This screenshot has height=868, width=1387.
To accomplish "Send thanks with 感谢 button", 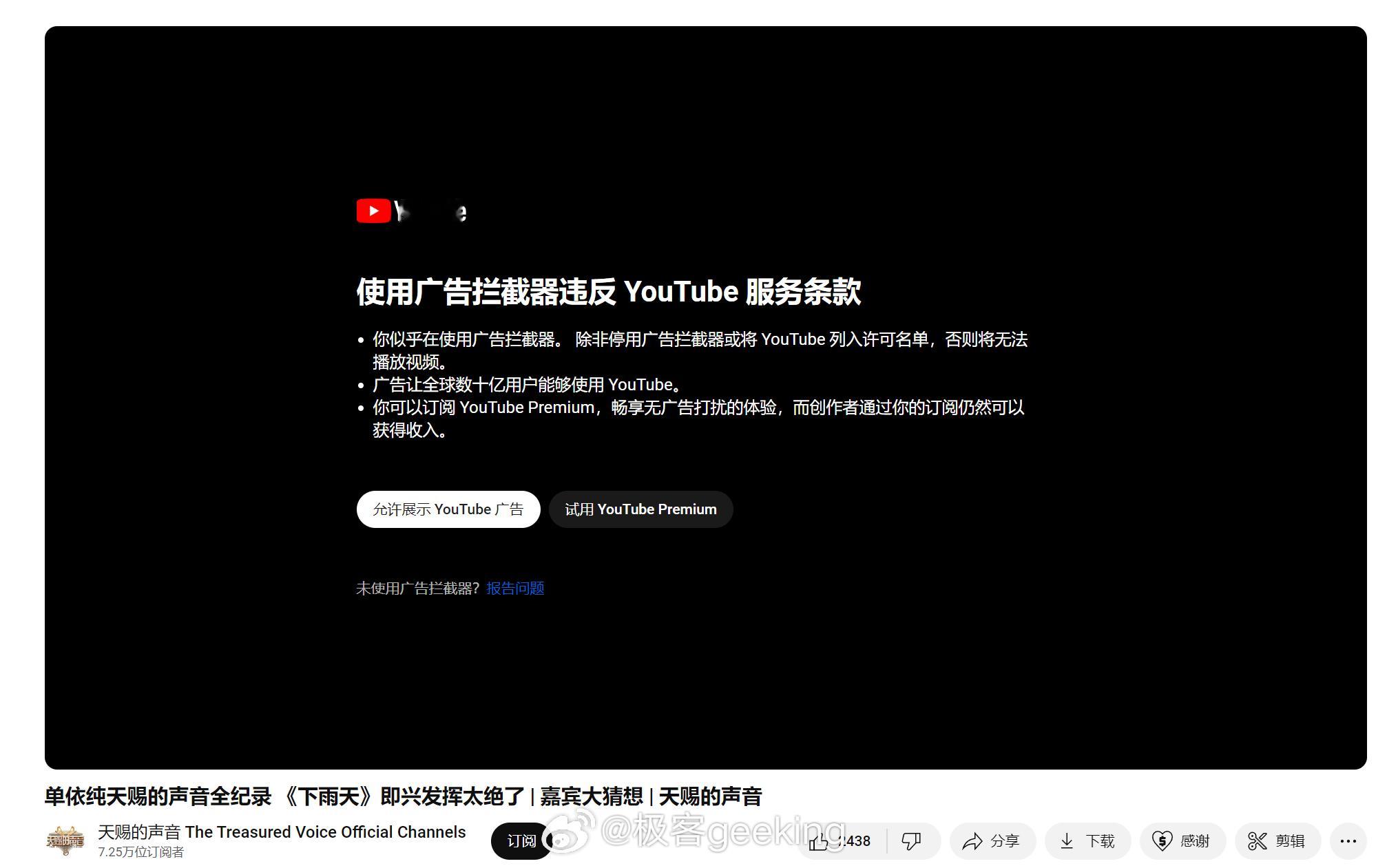I will pyautogui.click(x=1182, y=841).
